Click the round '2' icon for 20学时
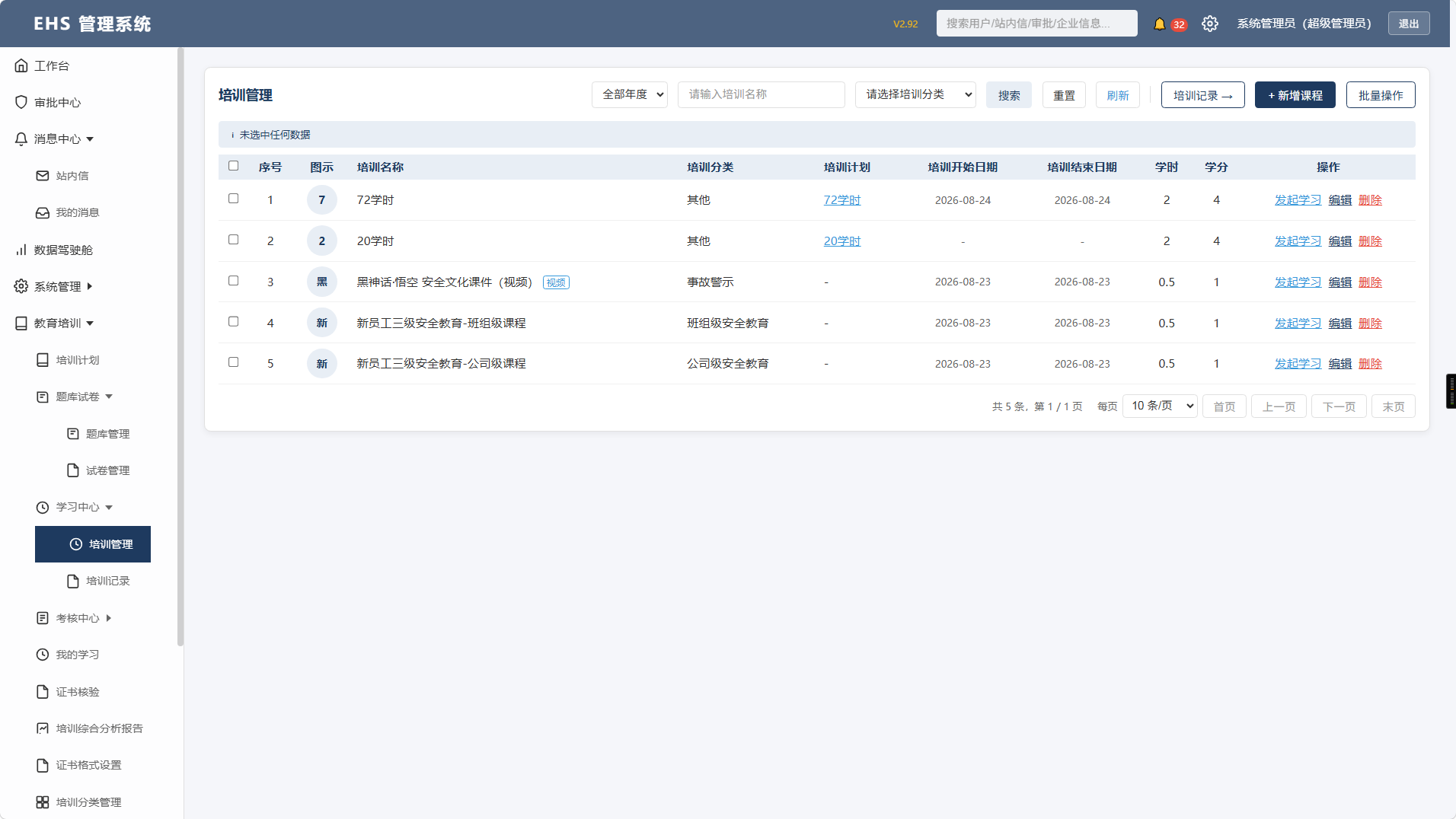Image resolution: width=1456 pixels, height=819 pixels. 322,241
